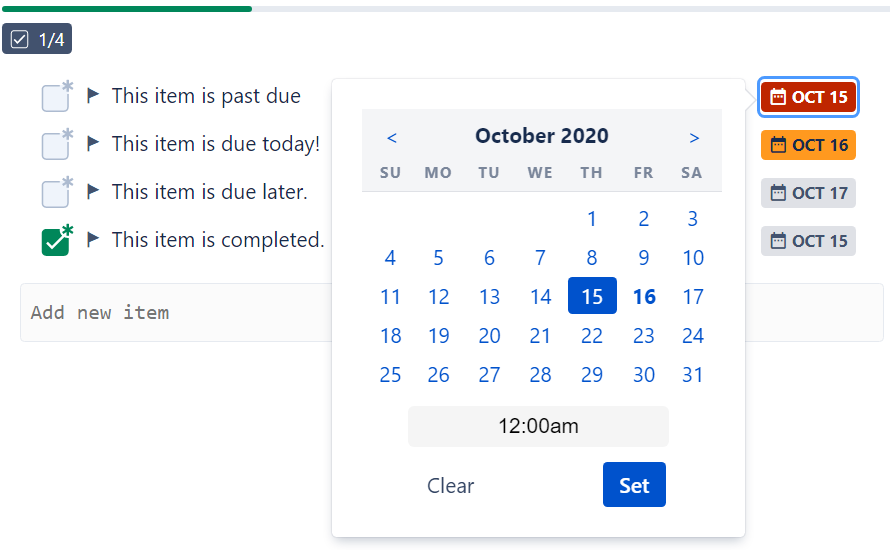Go to previous month in calendar
890x550 pixels.
click(392, 137)
